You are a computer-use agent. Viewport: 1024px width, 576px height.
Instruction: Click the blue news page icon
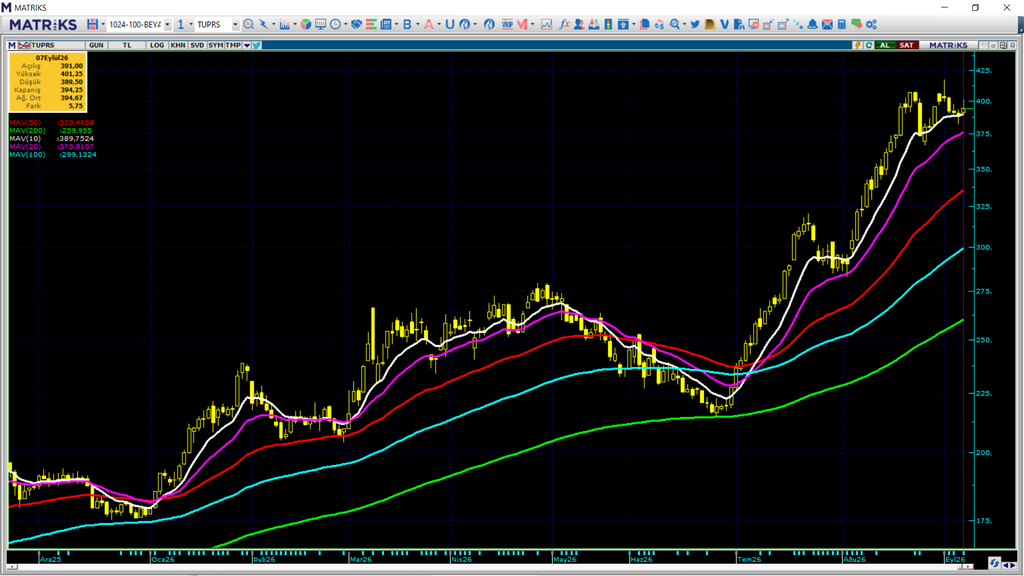[x=386, y=24]
